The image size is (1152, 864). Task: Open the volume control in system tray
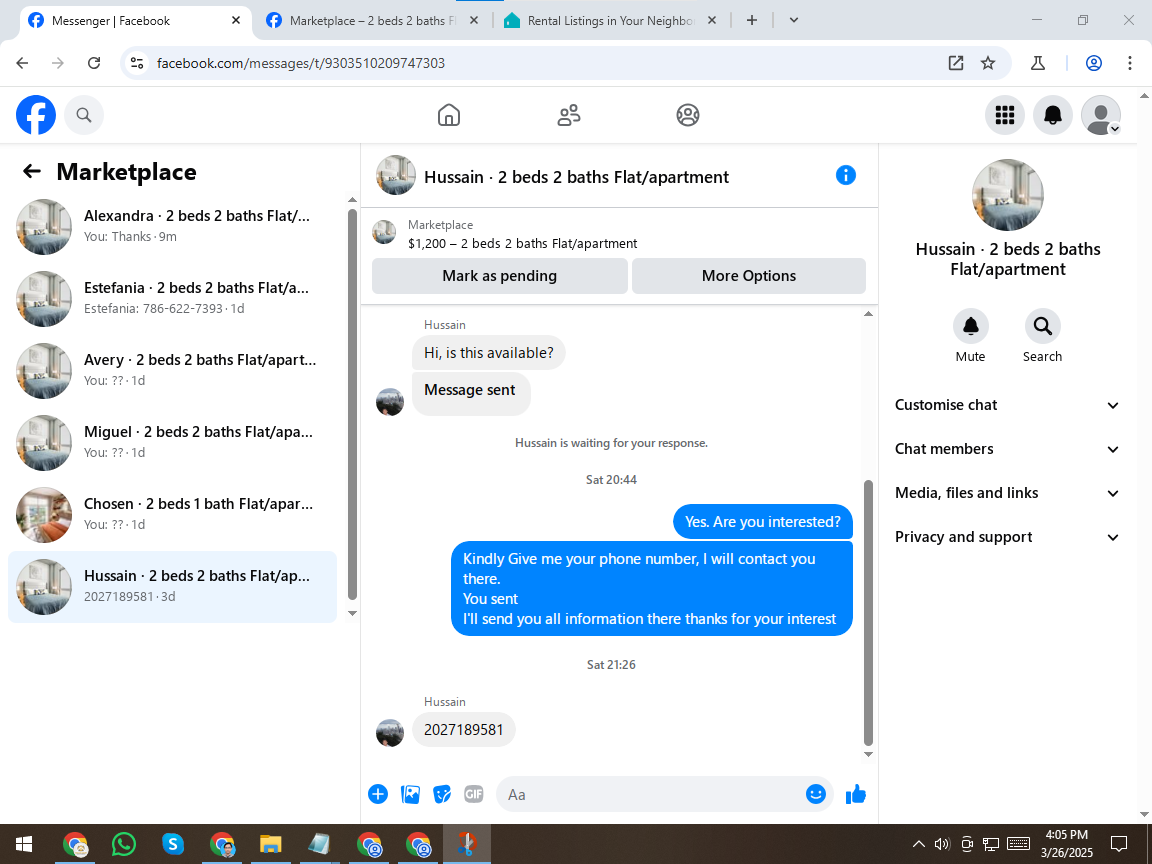(x=942, y=844)
